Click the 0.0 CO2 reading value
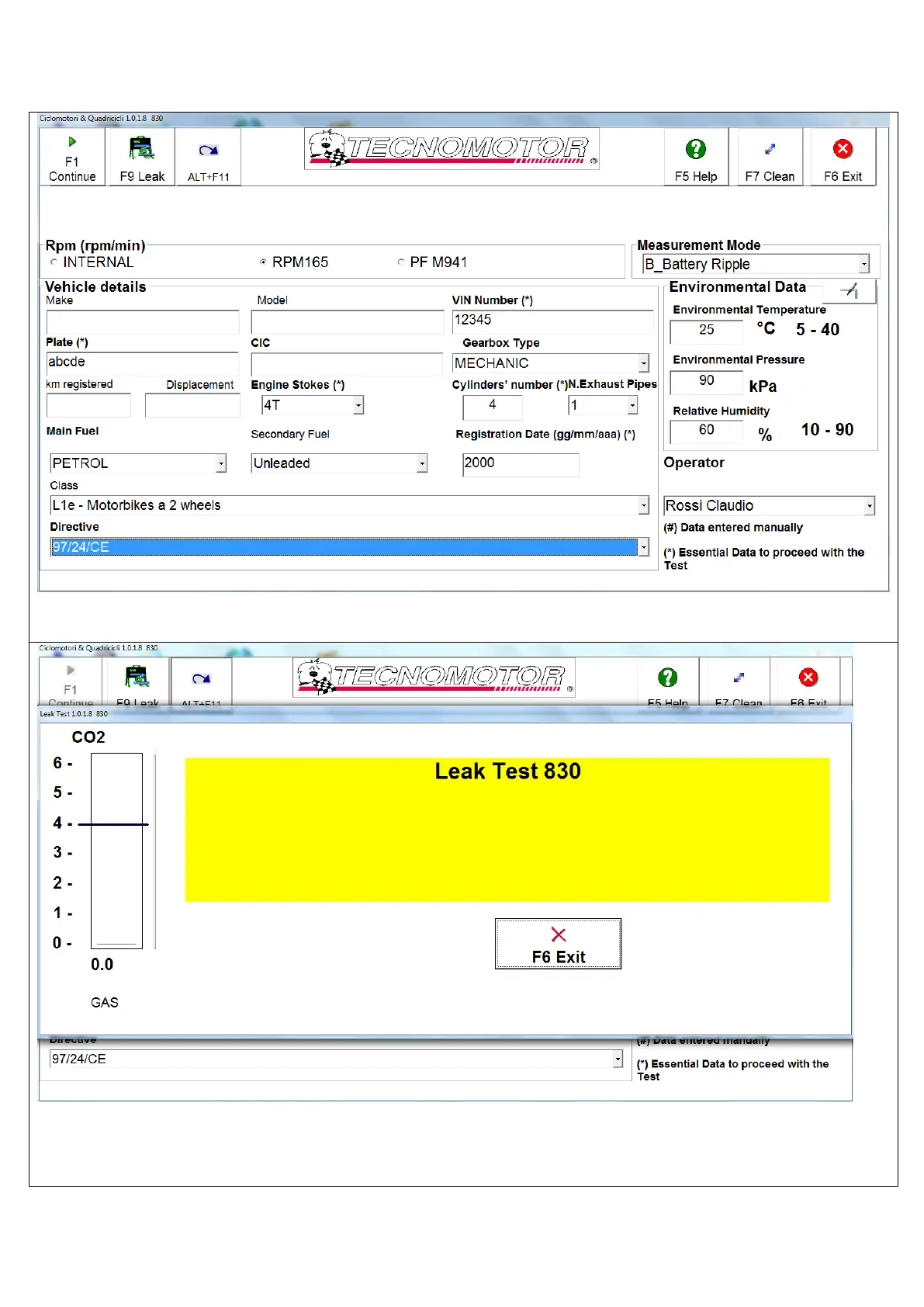The image size is (924, 1307). click(102, 965)
